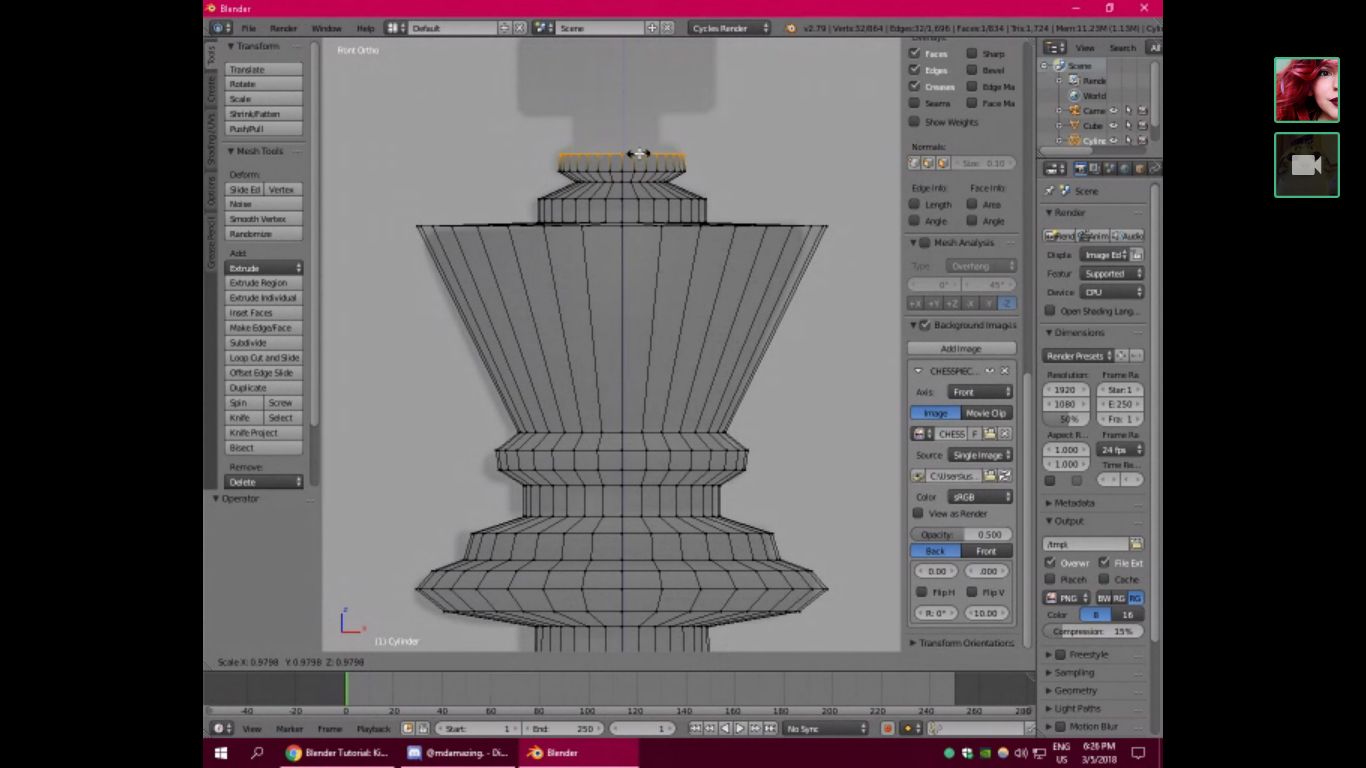Click the Inset Faces button
Screen dimensions: 1366x768
click(264, 313)
